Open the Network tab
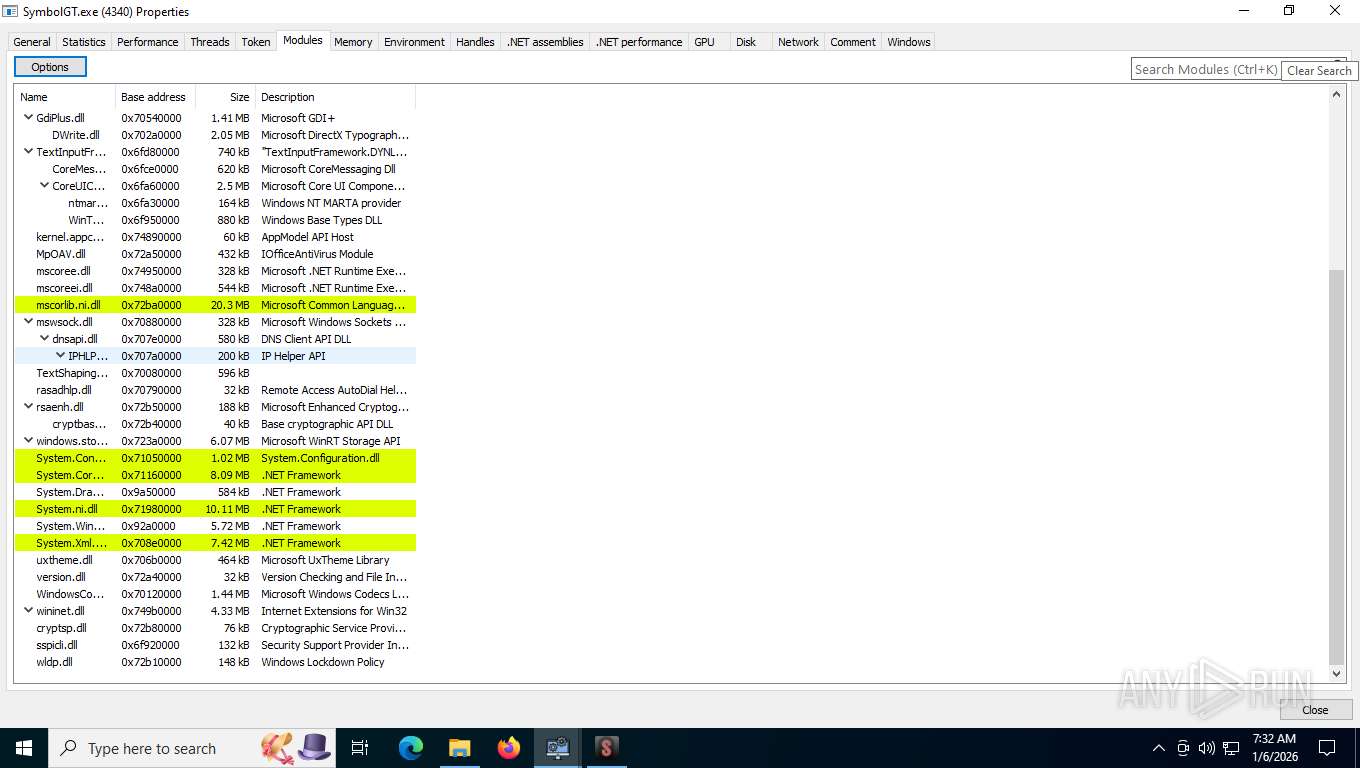Viewport: 1360px width, 768px height. (798, 42)
